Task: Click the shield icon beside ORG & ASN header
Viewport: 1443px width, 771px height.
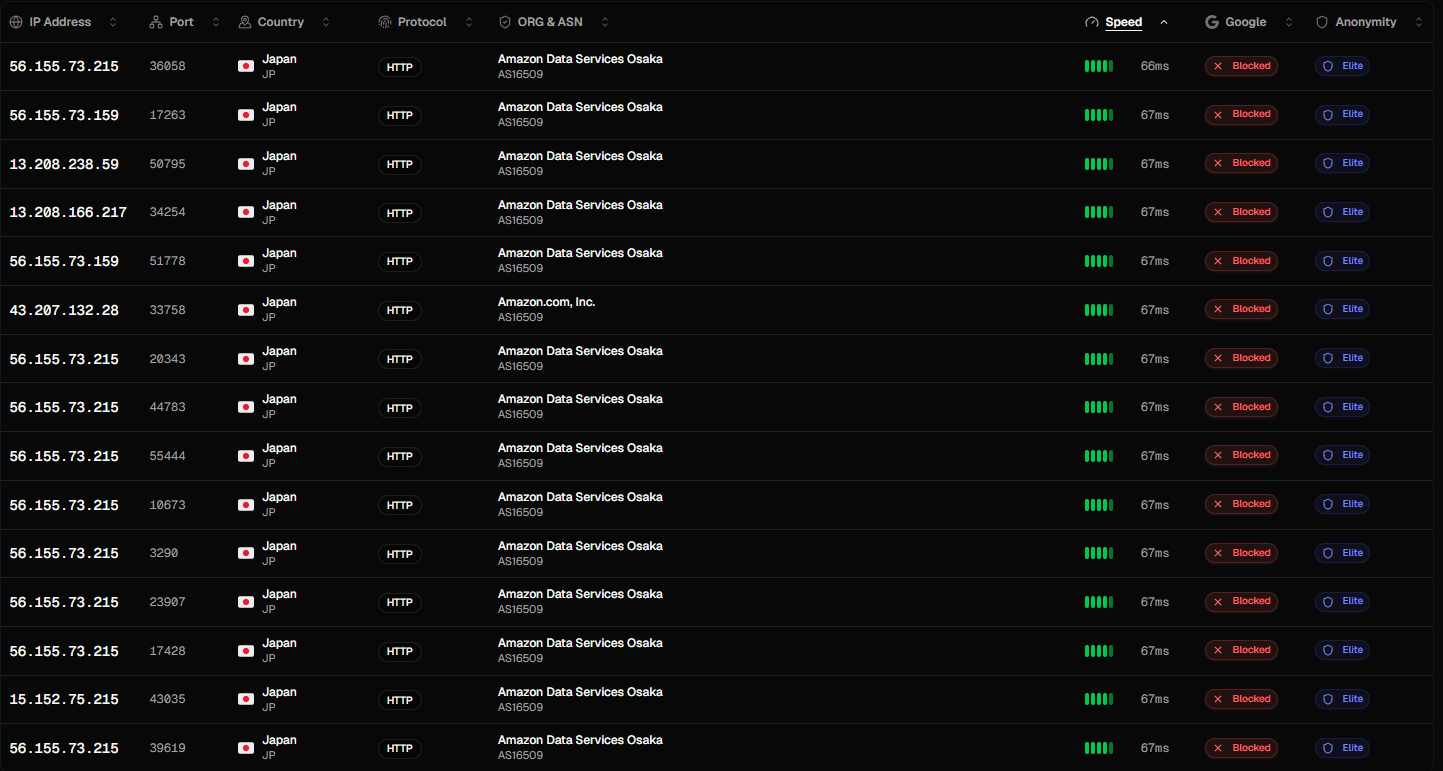Action: pyautogui.click(x=505, y=22)
